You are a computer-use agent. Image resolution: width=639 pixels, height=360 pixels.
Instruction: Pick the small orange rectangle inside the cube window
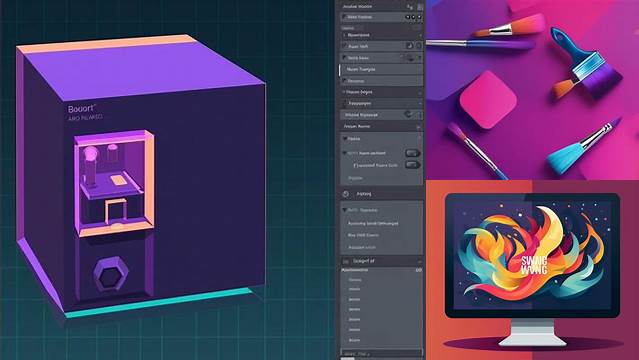(118, 180)
